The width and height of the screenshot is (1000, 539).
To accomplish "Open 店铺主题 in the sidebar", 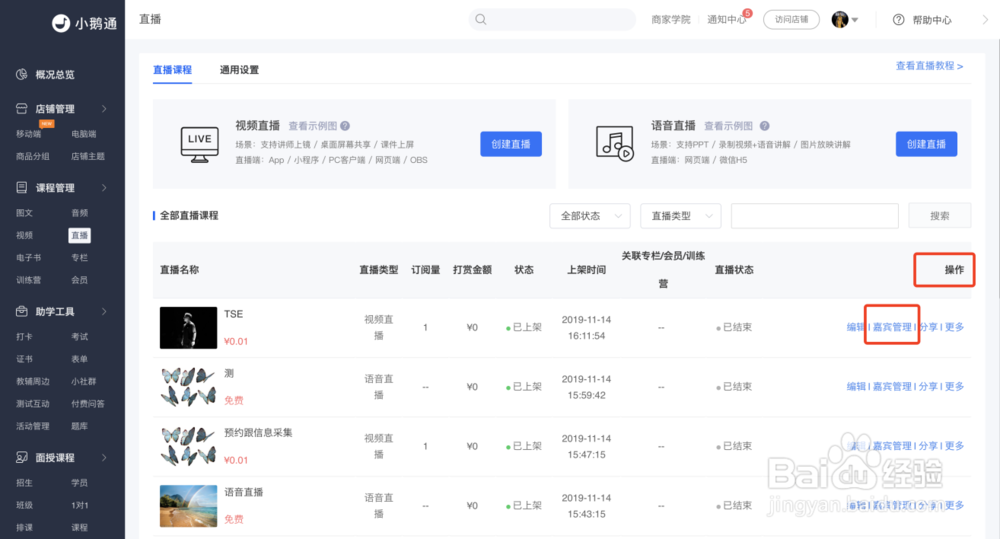I will coord(88,156).
